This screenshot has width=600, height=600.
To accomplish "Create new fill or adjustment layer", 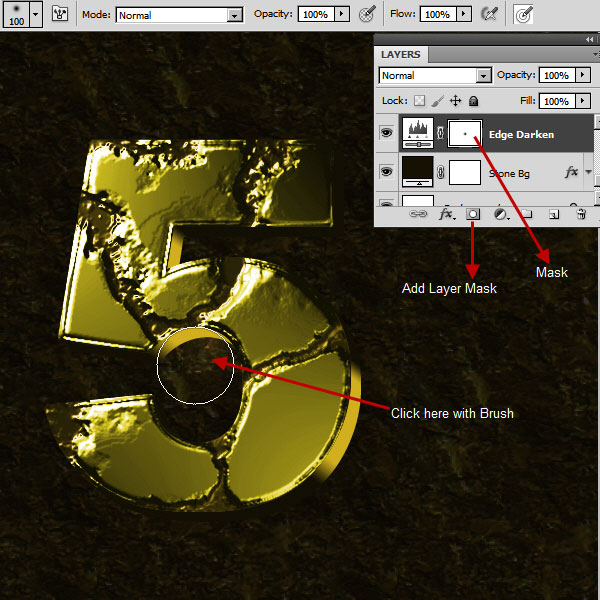I will [x=501, y=214].
